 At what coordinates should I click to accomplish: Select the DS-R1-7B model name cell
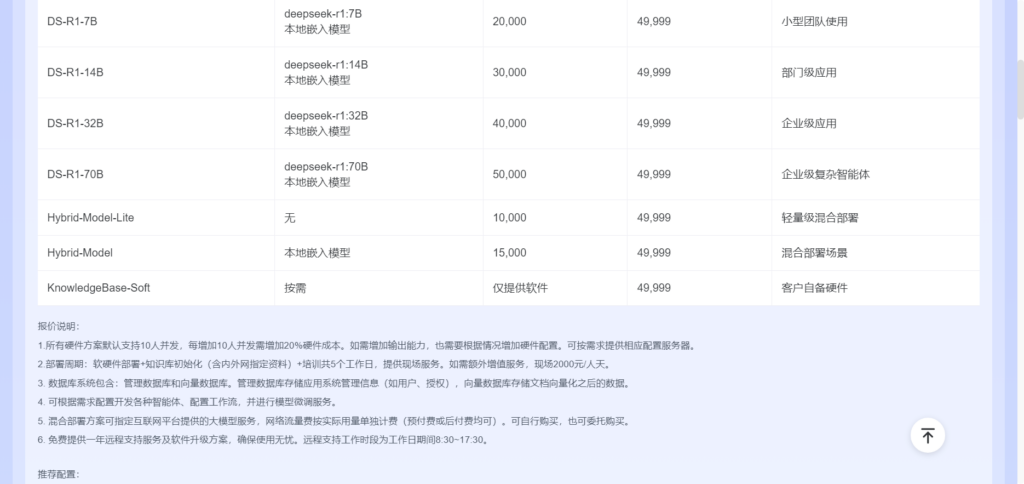point(156,22)
